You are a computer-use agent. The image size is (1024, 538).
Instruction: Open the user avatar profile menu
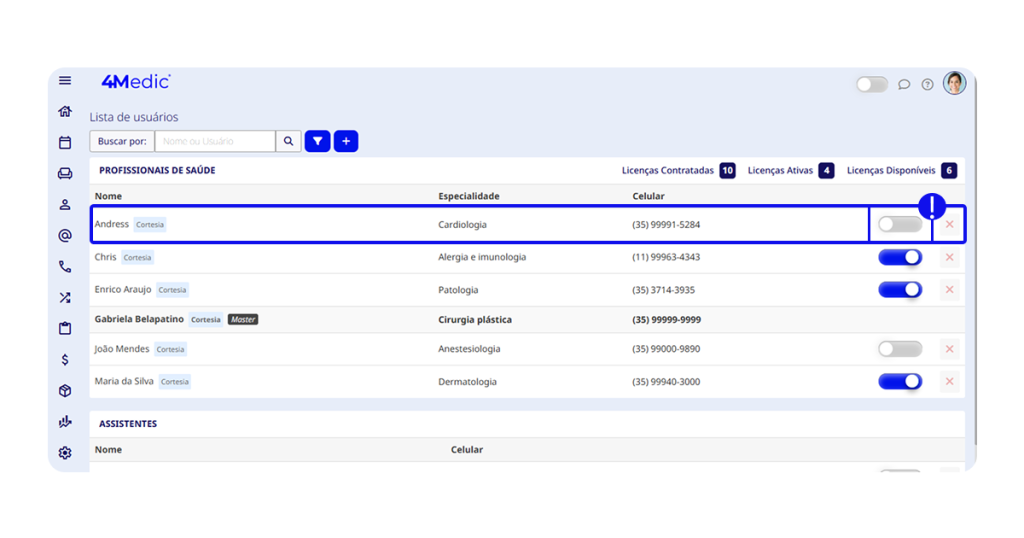tap(955, 83)
